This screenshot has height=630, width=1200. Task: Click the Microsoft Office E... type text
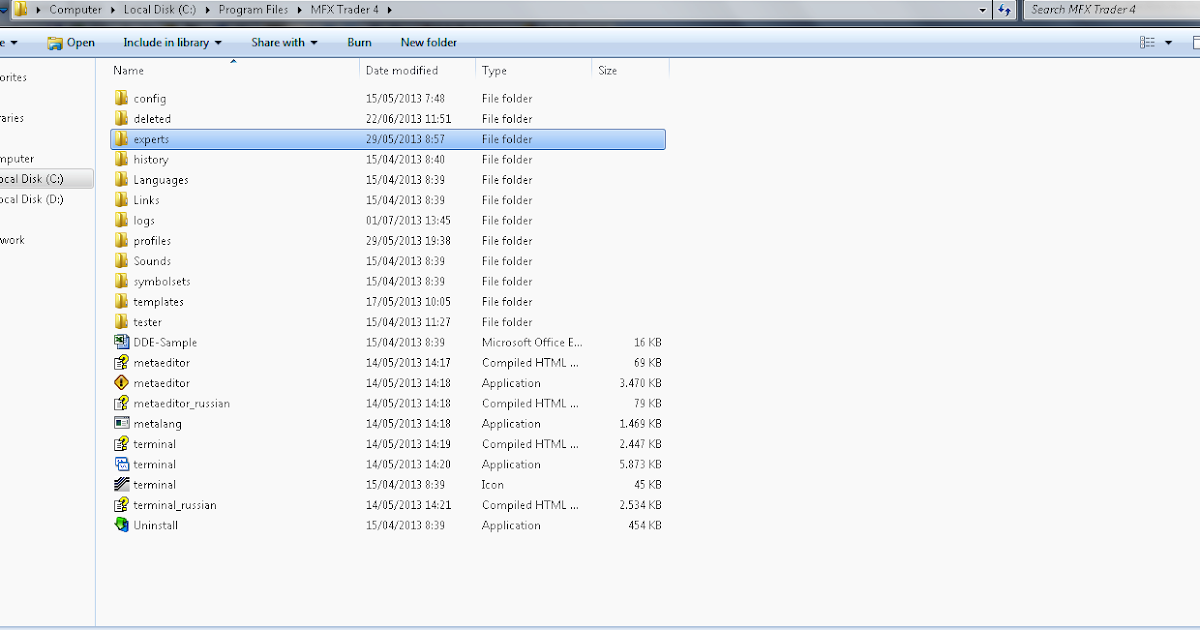coord(532,342)
